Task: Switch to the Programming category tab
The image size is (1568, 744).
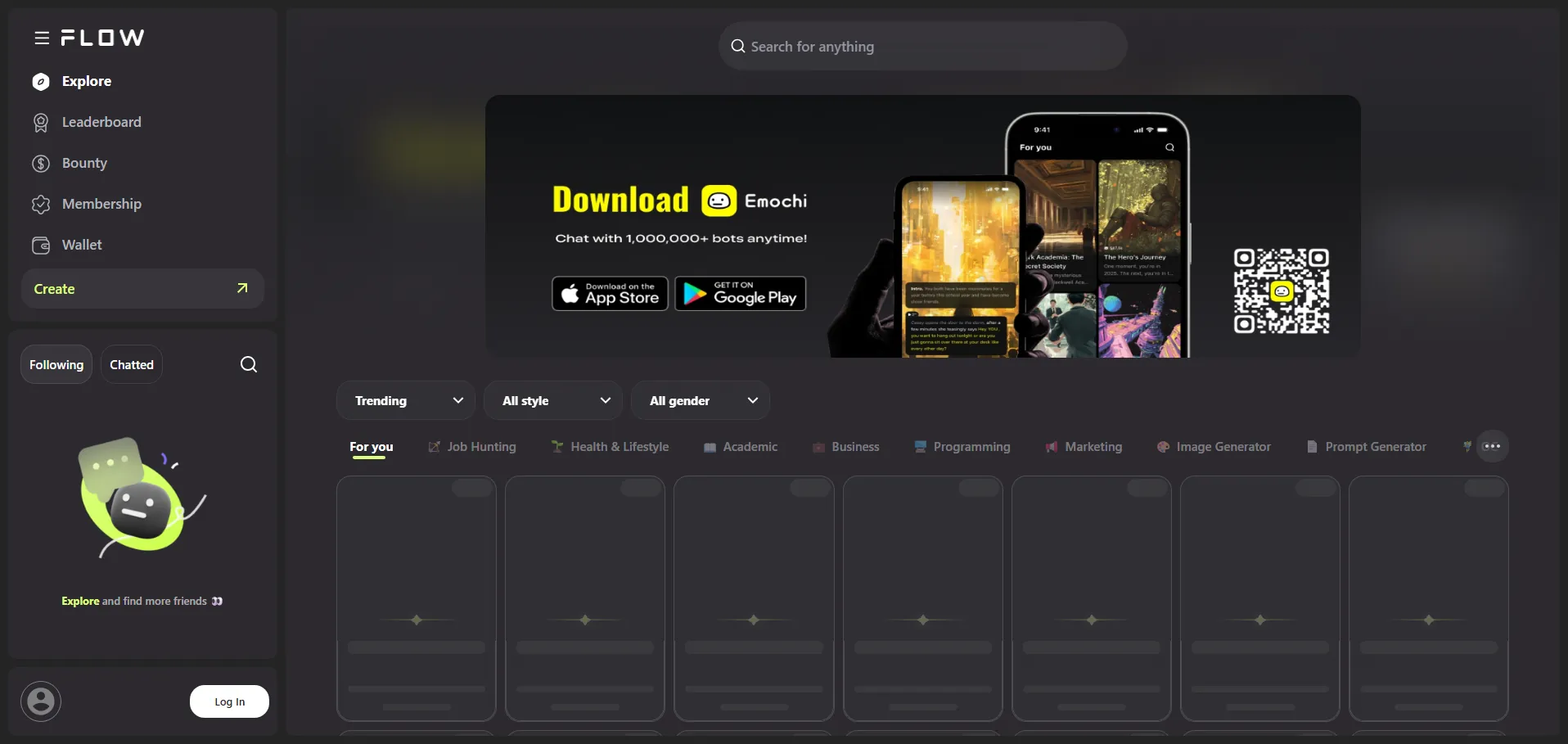Action: coord(962,447)
